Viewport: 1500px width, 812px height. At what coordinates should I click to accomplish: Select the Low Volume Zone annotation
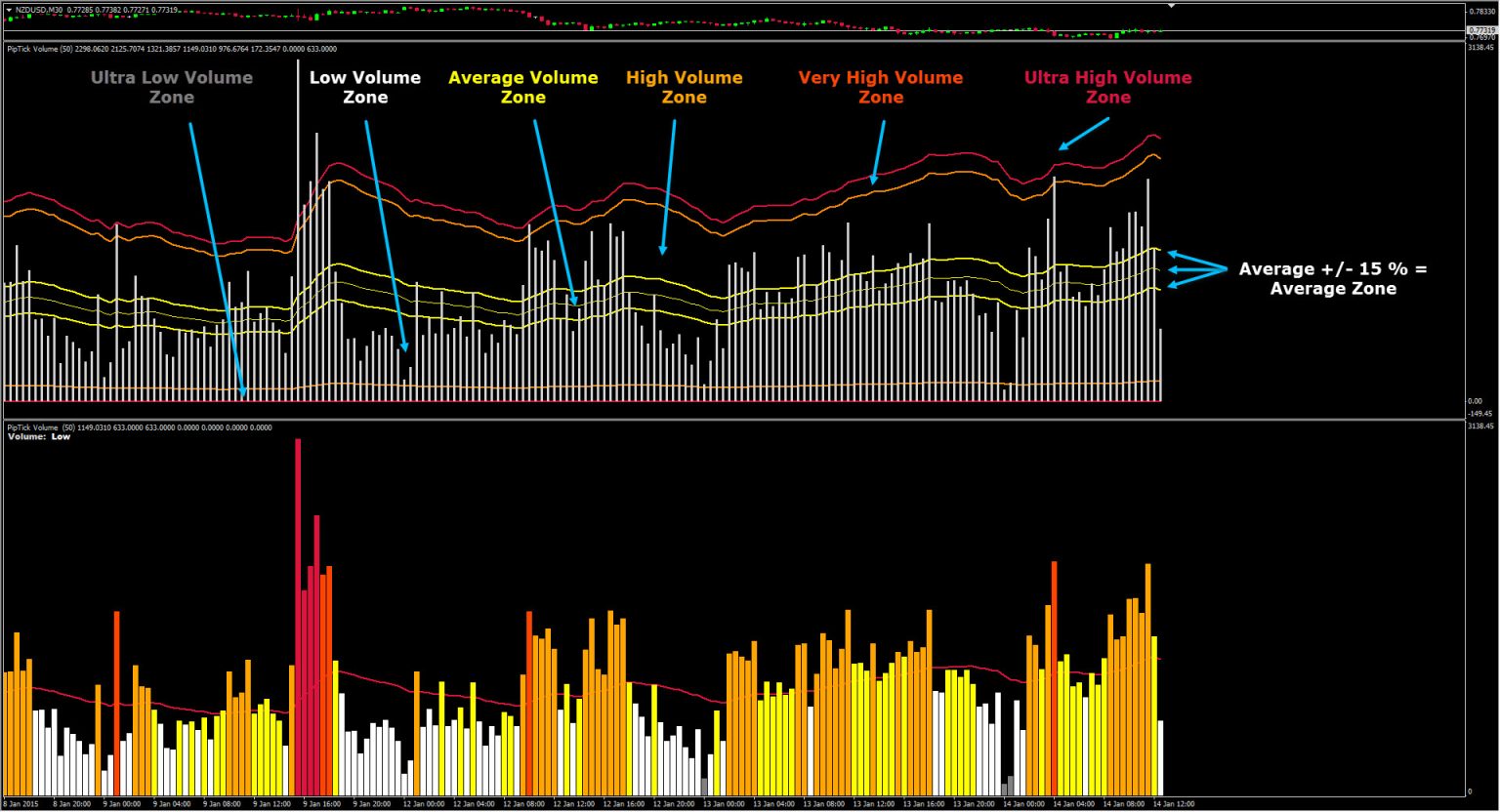click(363, 87)
